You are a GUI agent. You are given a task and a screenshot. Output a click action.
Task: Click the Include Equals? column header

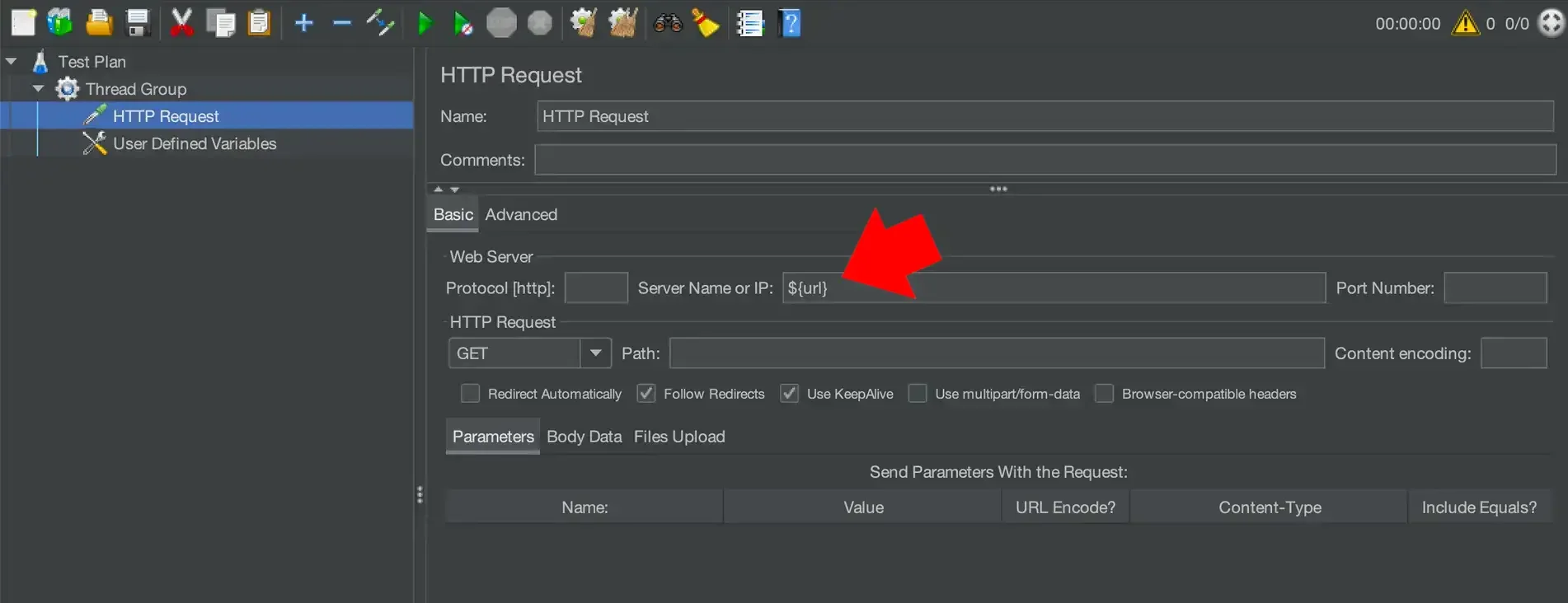[1479, 507]
